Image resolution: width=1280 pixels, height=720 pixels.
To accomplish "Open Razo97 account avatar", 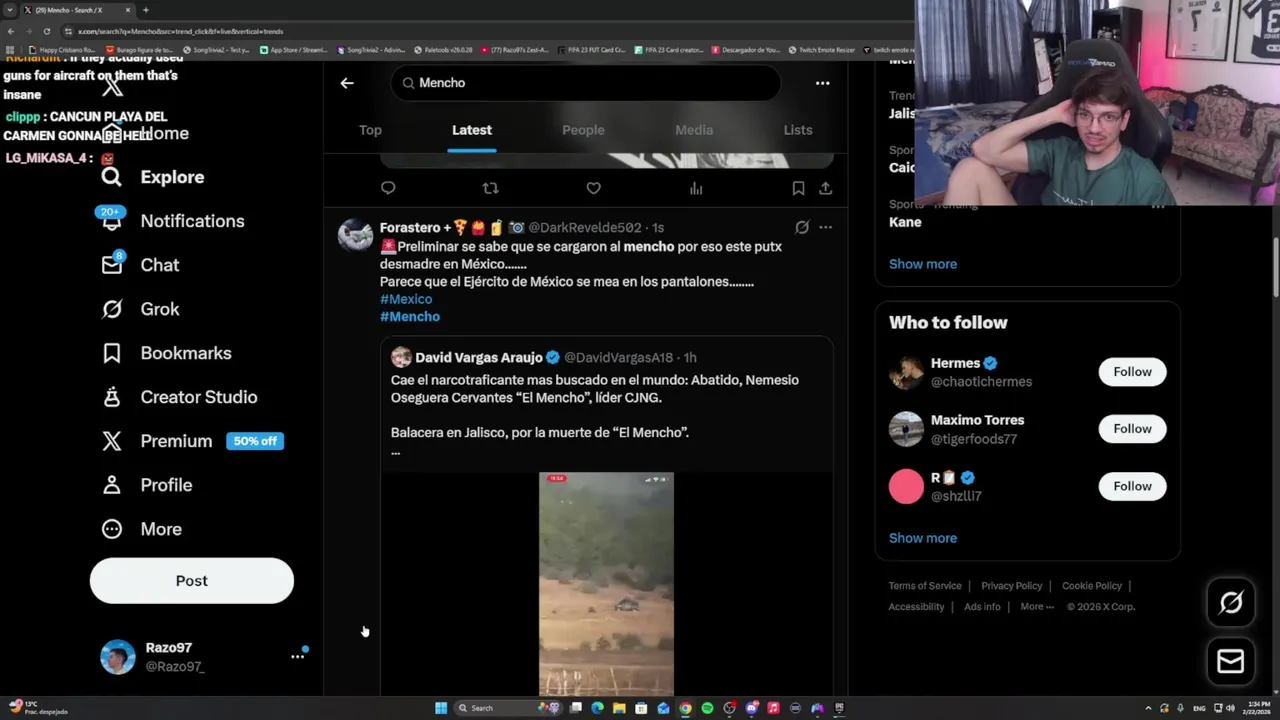I will coord(118,657).
